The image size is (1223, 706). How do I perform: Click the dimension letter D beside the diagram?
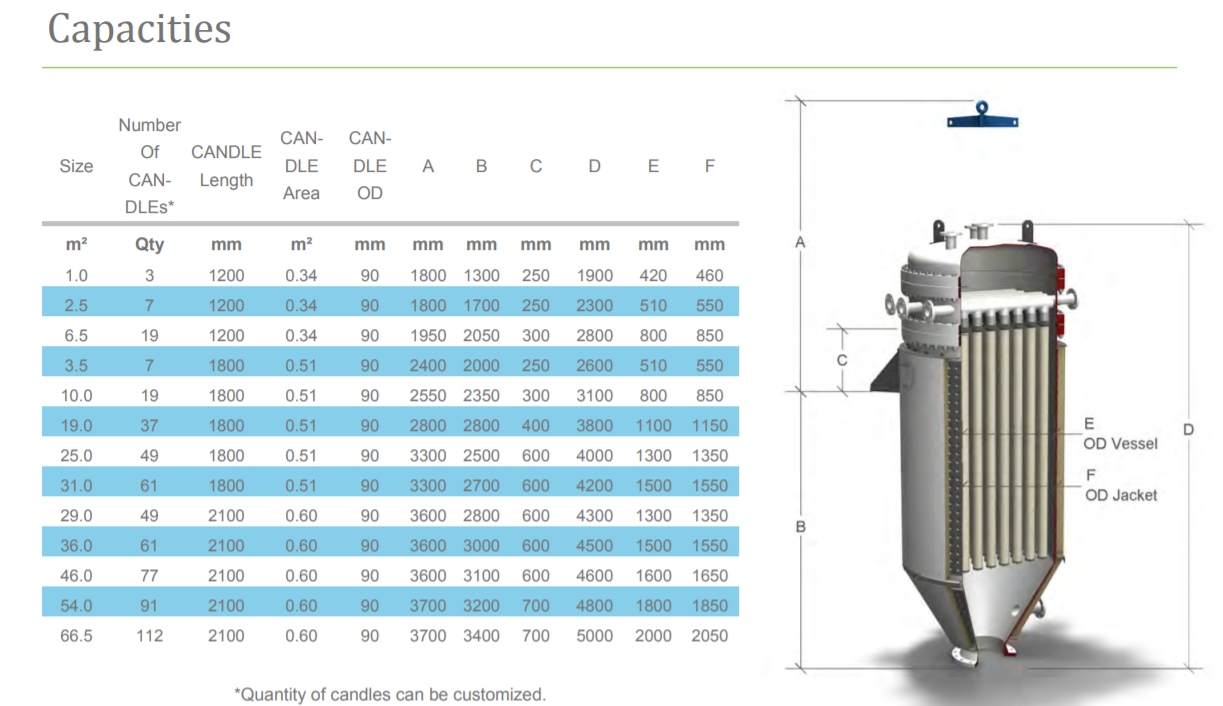click(x=1188, y=430)
